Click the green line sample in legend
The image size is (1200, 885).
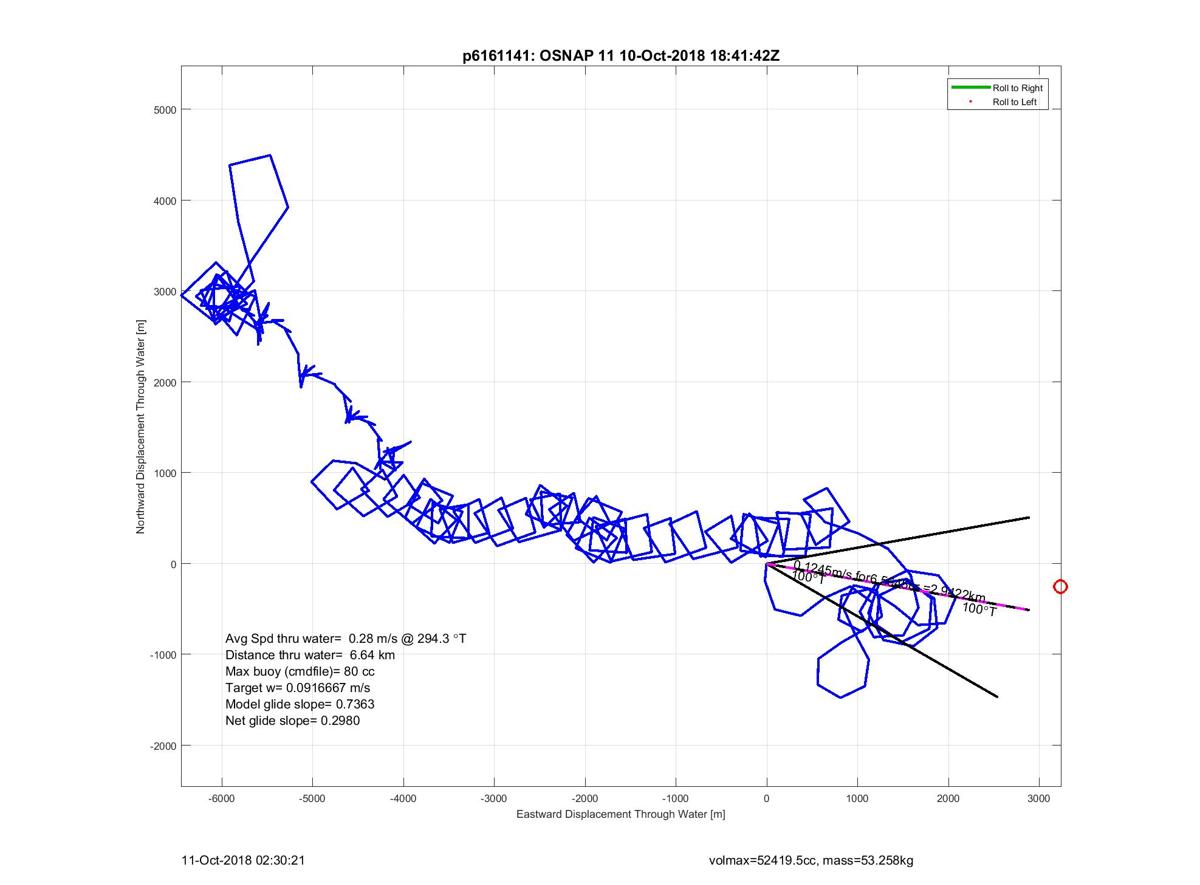pyautogui.click(x=969, y=88)
